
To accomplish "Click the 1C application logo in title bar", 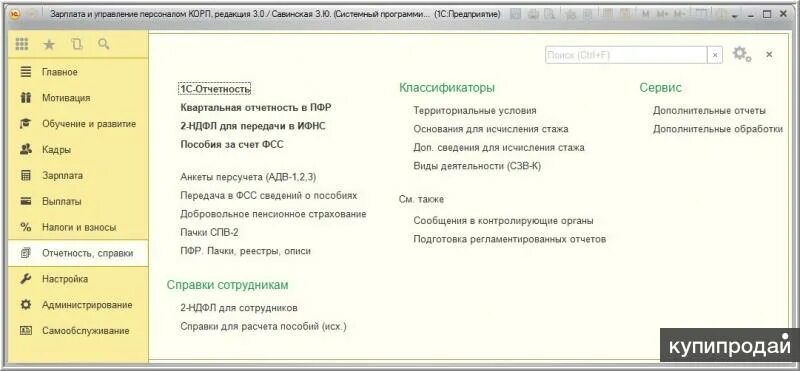I will point(15,14).
